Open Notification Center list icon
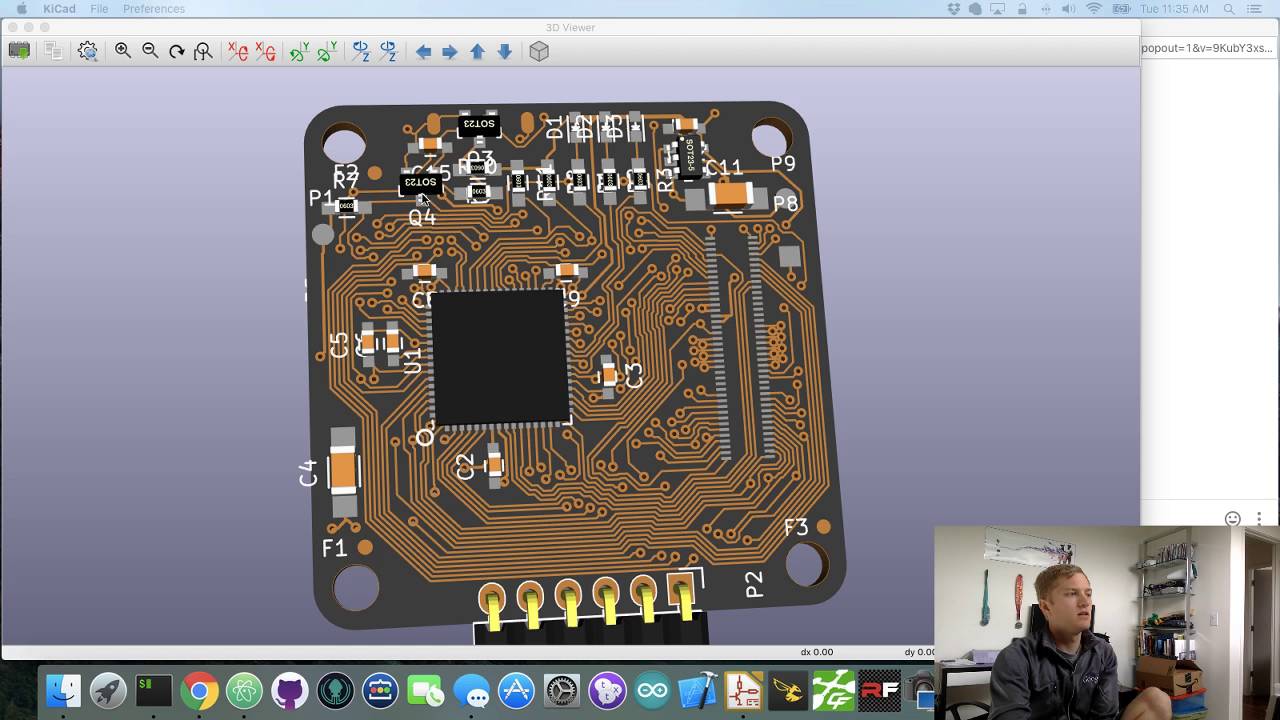 click(1255, 9)
